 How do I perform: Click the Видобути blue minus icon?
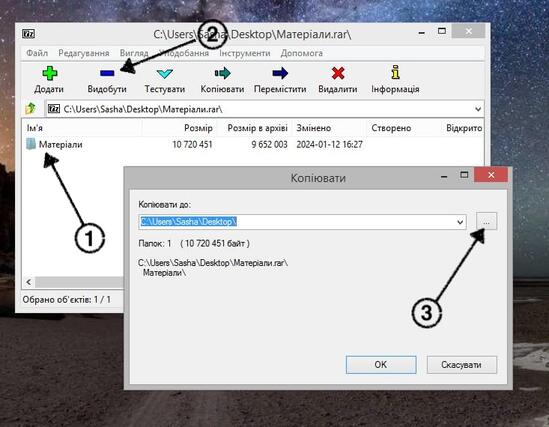pyautogui.click(x=107, y=73)
